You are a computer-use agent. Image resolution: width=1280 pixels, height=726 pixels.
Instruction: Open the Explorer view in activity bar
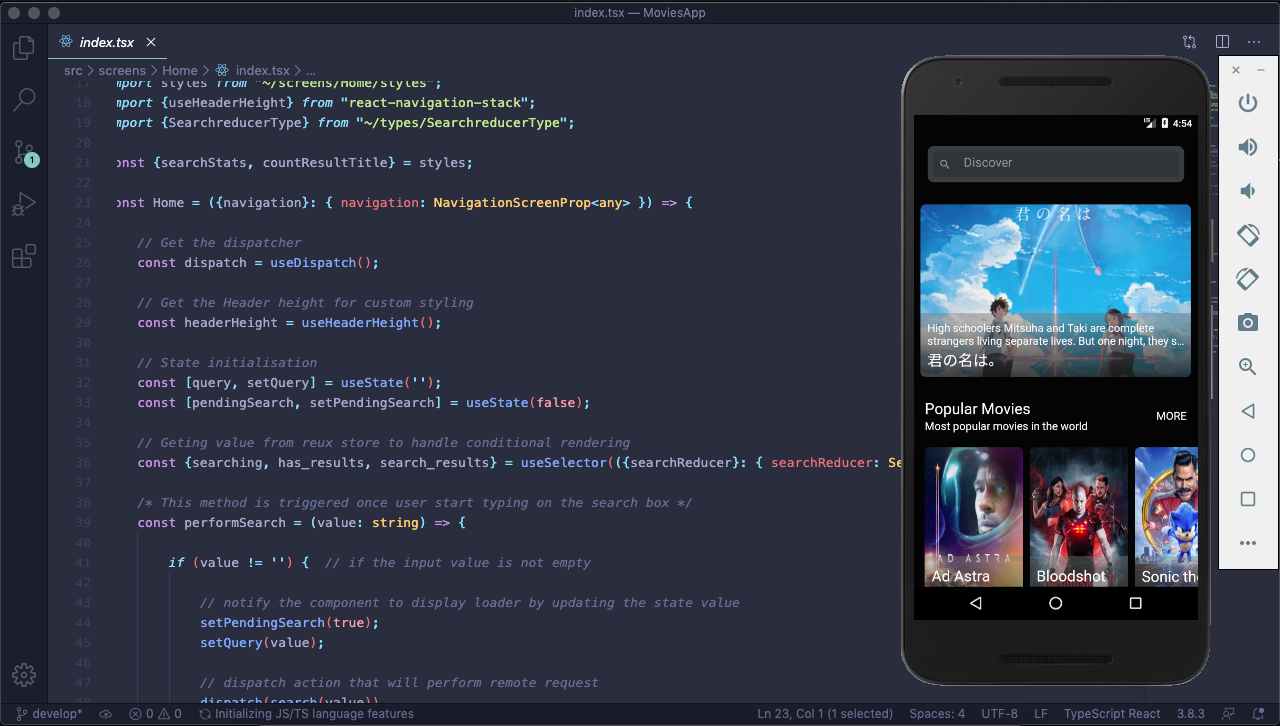(x=24, y=47)
